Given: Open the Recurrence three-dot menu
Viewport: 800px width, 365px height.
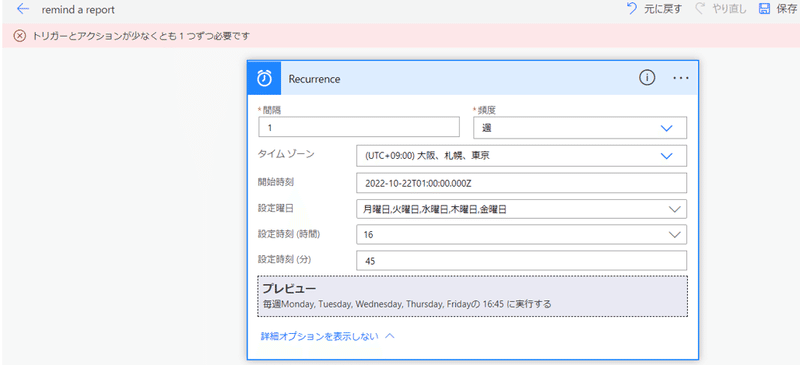Looking at the screenshot, I should (681, 78).
